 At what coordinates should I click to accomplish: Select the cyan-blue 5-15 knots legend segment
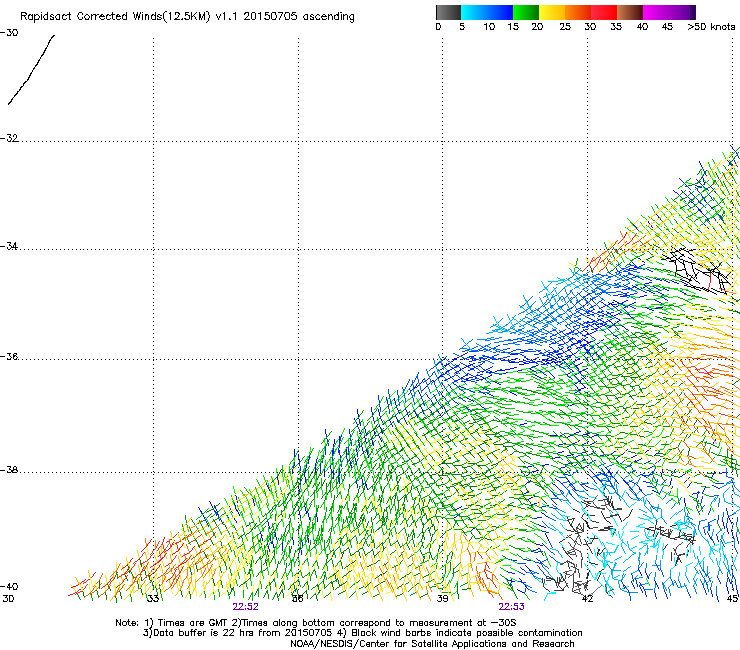pyautogui.click(x=487, y=12)
